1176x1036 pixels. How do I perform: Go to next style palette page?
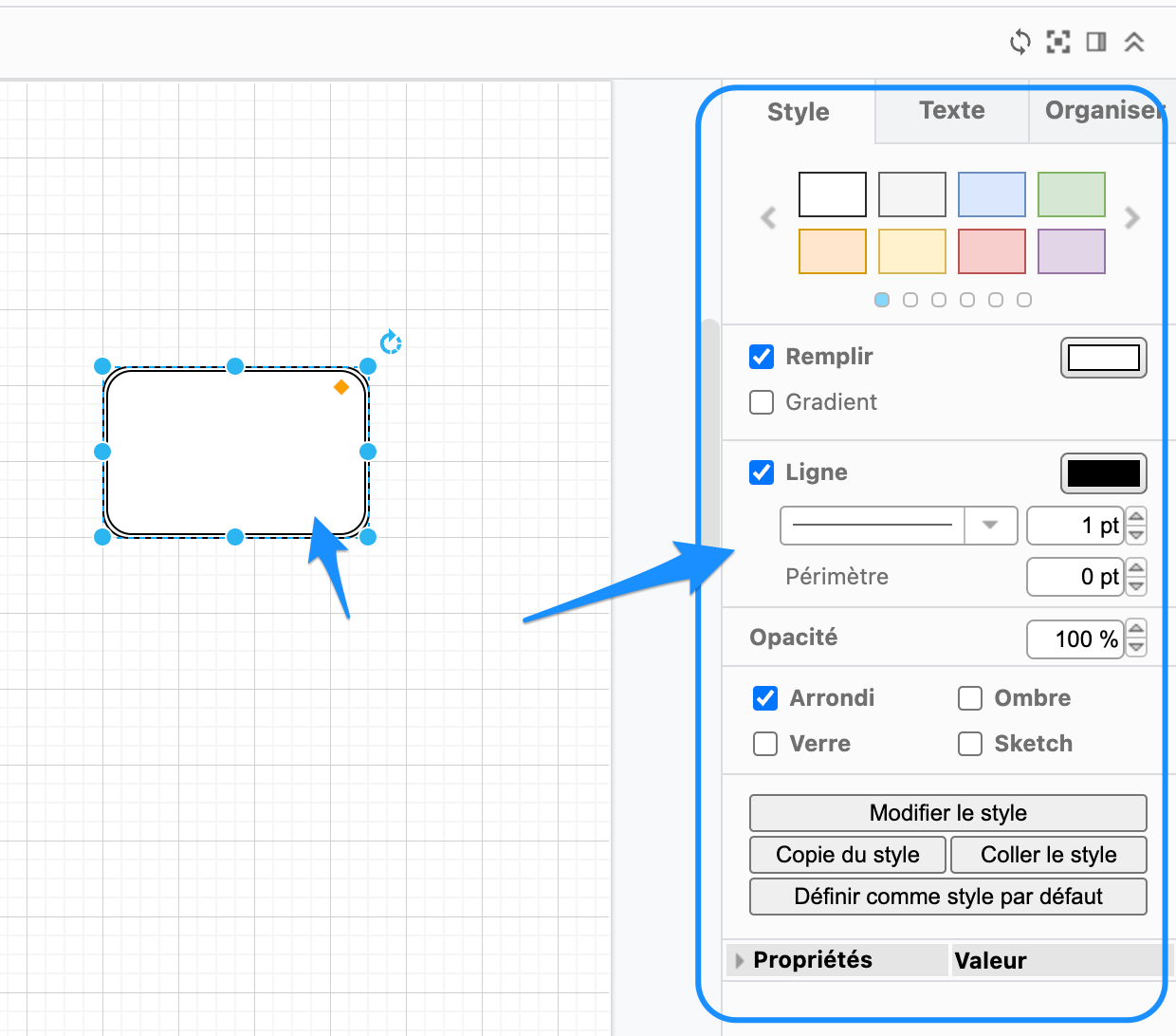point(1131,218)
